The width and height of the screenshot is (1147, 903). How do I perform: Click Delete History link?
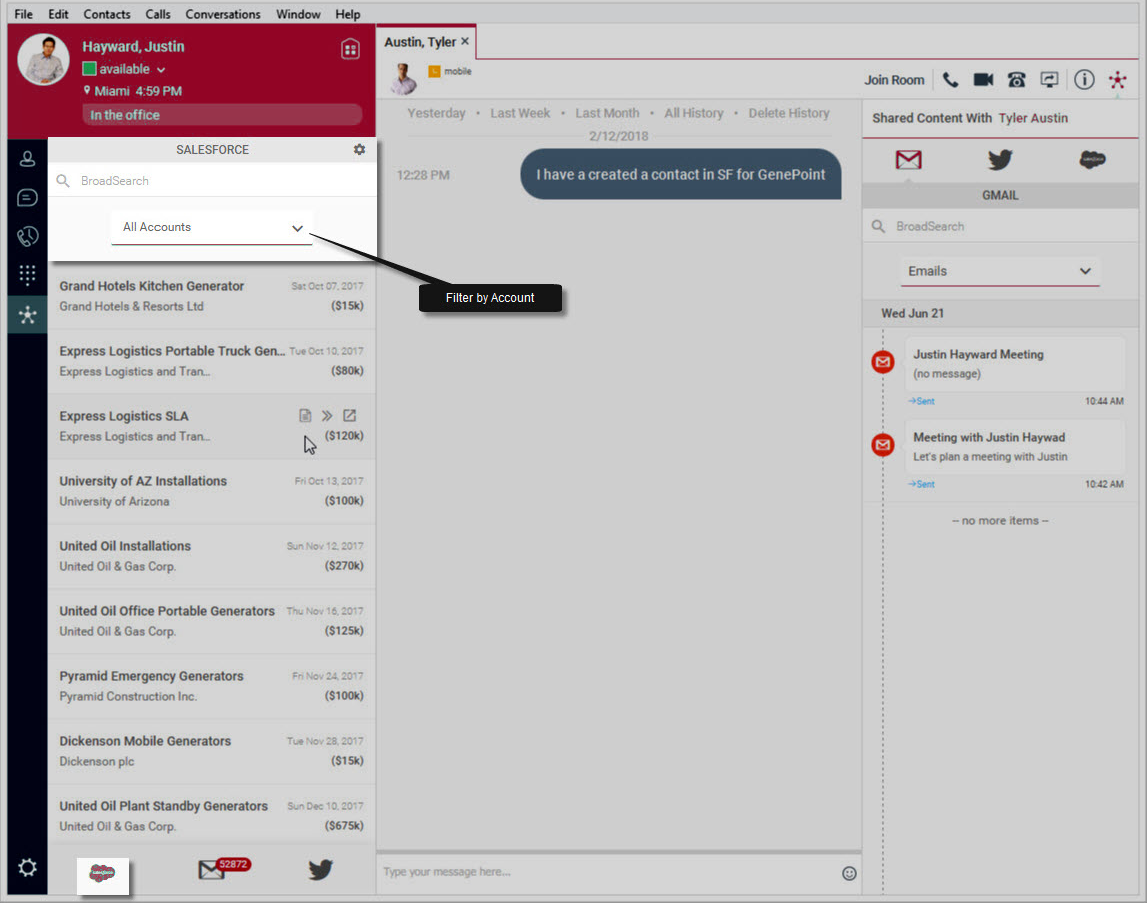click(x=789, y=113)
